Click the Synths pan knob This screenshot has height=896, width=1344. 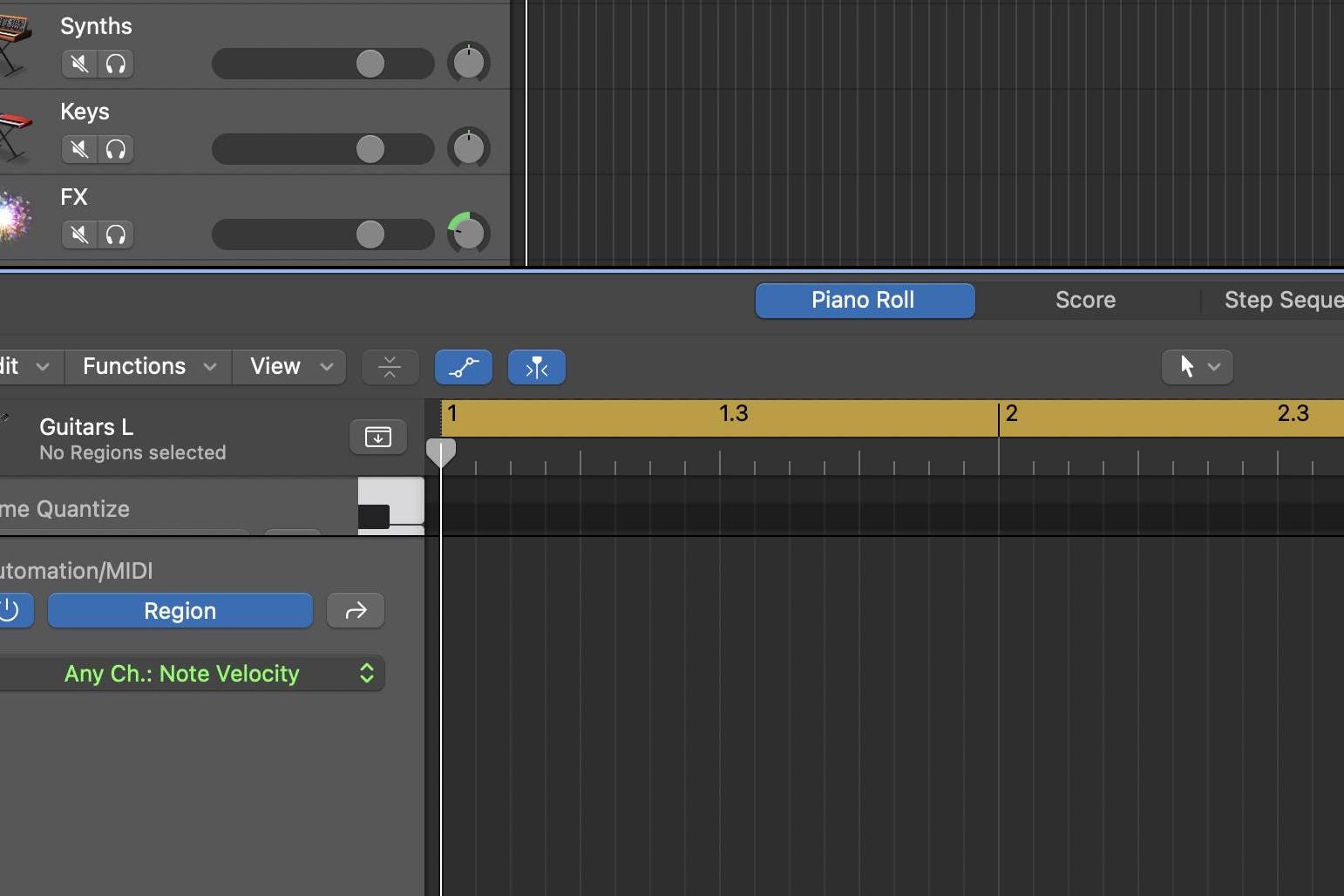tap(469, 63)
